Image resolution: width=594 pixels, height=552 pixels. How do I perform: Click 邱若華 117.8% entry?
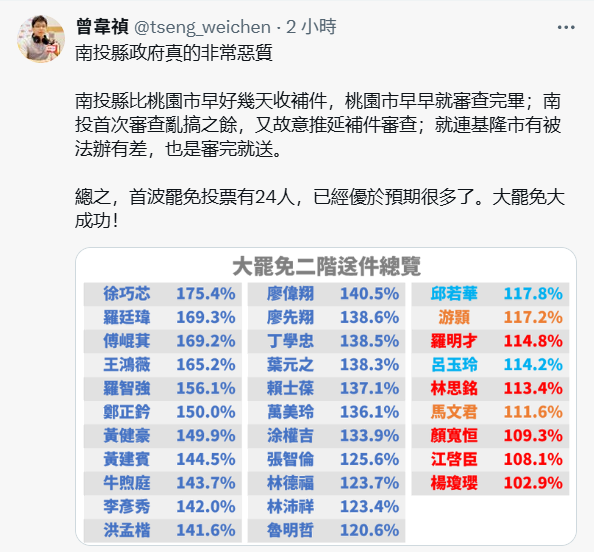pos(490,294)
